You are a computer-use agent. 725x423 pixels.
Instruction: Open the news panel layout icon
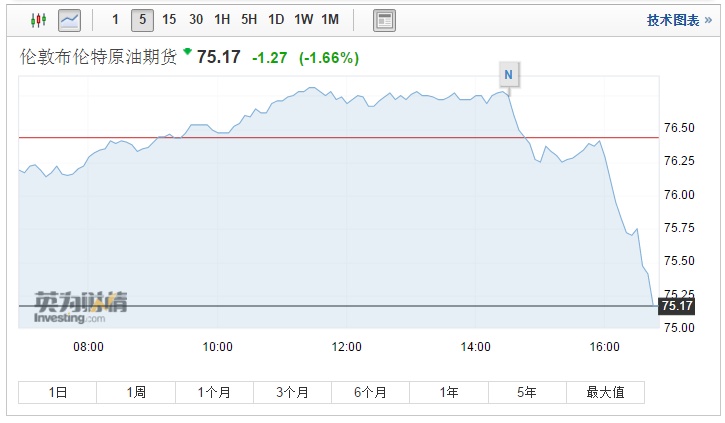(383, 20)
